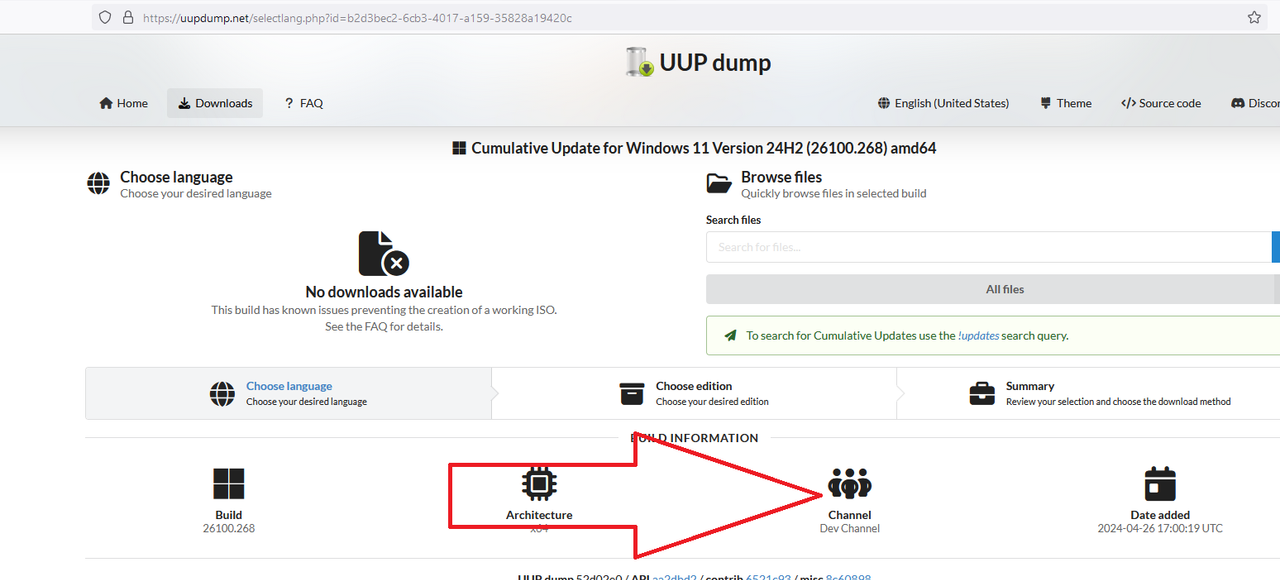Screen dimensions: 1280x580
Task: Select the Choose language step tab
Action: tap(288, 393)
